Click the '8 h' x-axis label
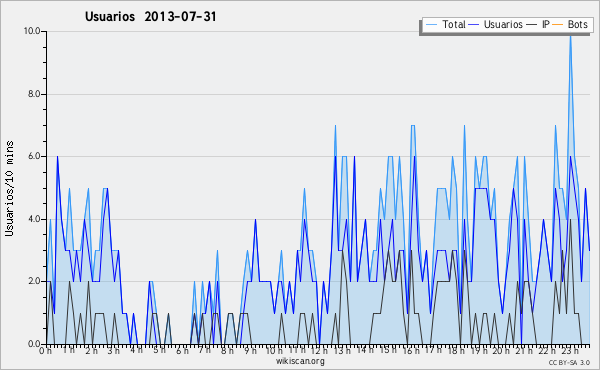 227,351
